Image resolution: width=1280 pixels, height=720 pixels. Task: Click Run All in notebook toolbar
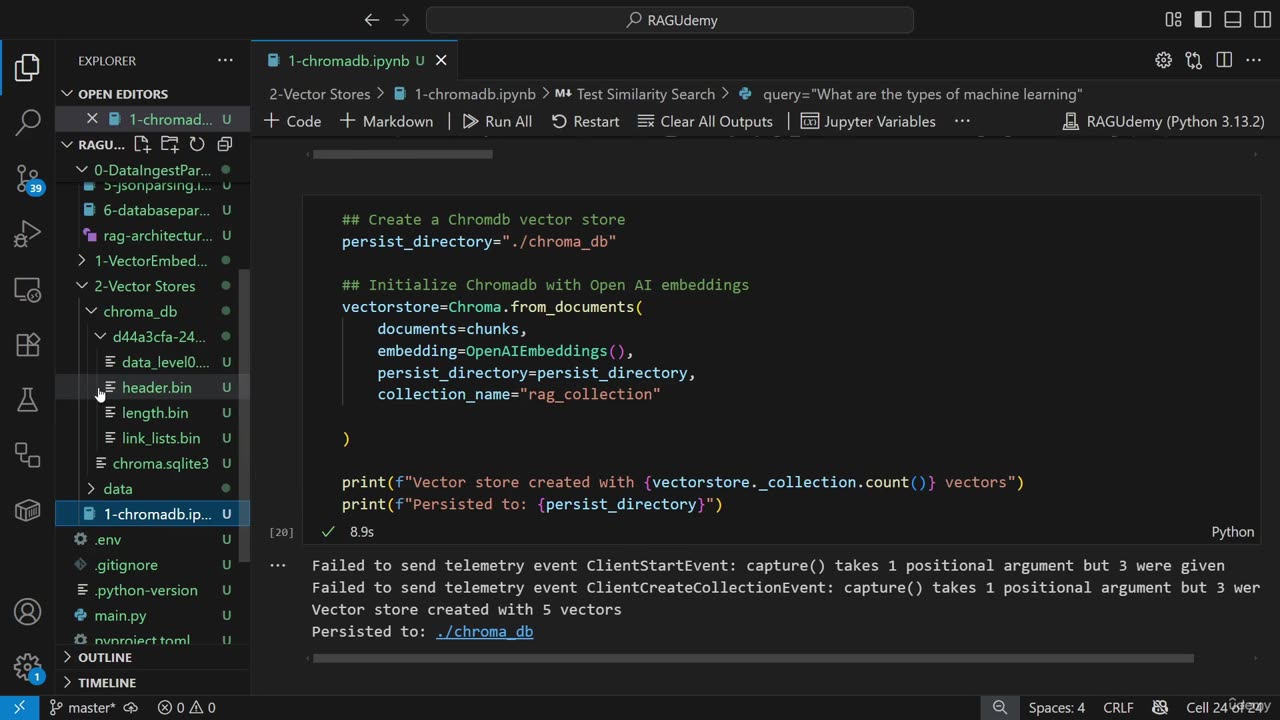(x=497, y=121)
